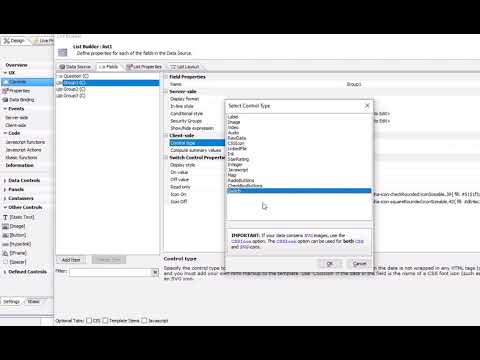The width and height of the screenshot is (480, 360).
Task: Select StarRating in the control type list
Action: (238, 159)
